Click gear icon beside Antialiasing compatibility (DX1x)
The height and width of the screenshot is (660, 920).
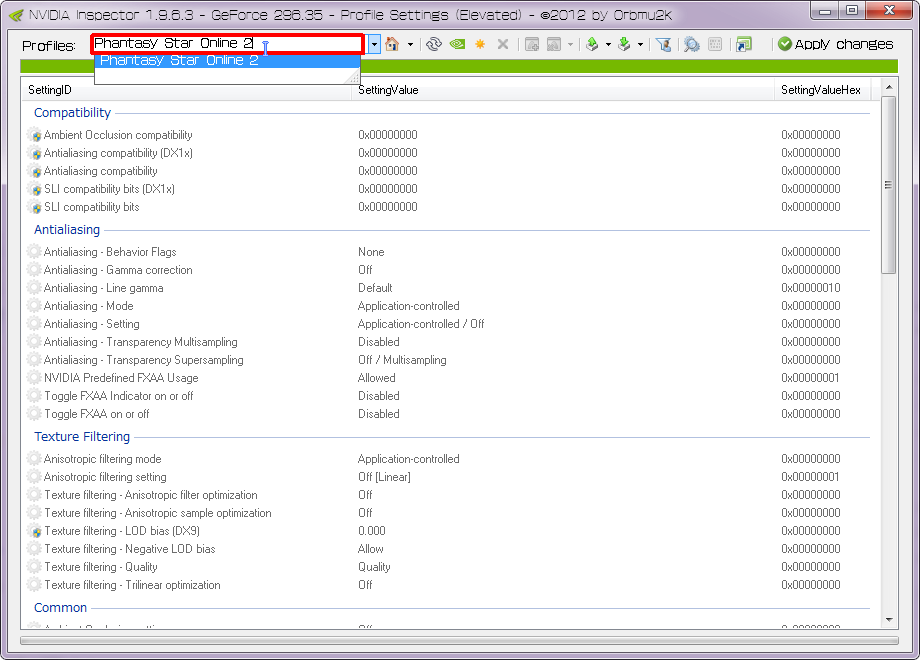coord(35,153)
